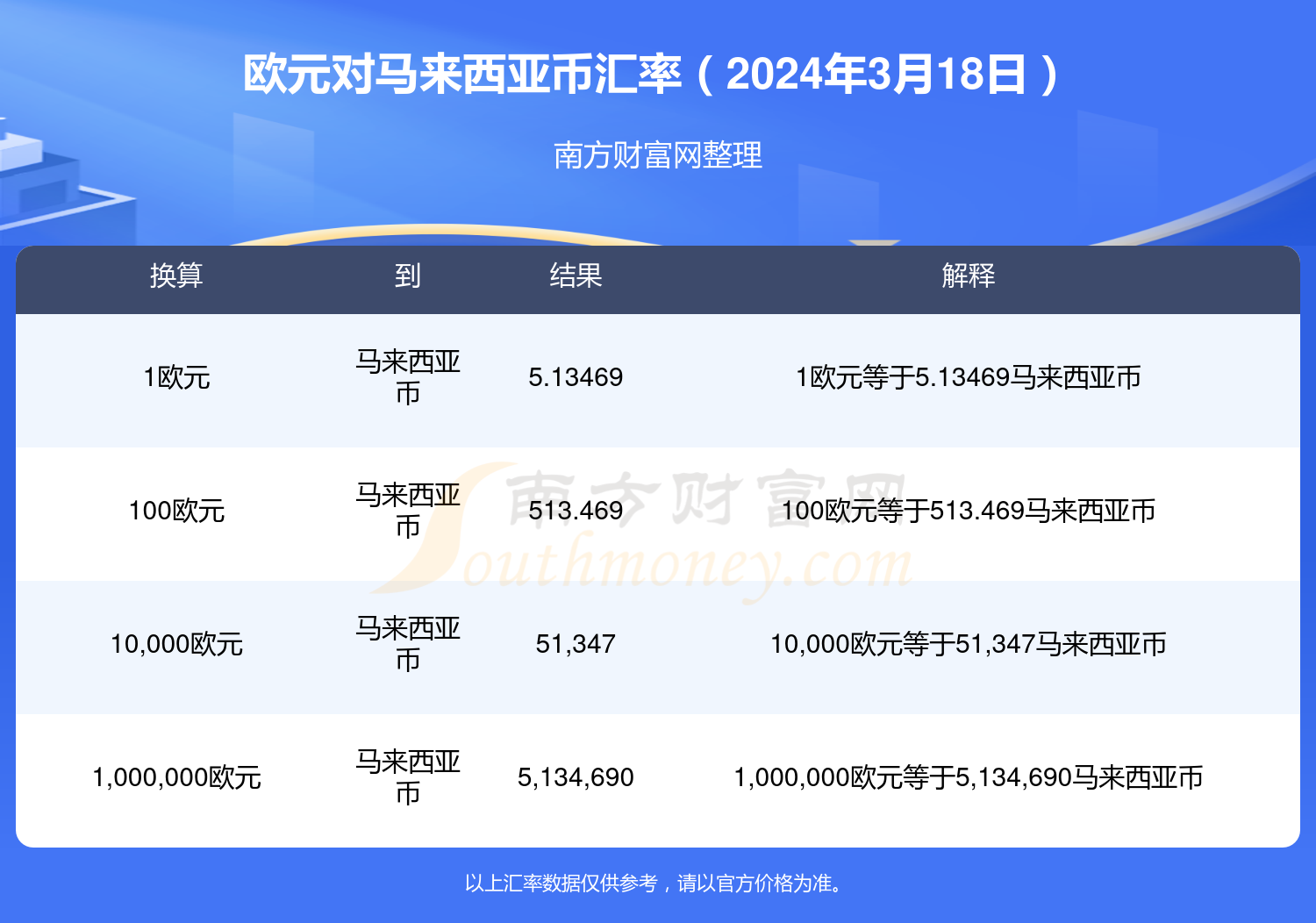Screen dimensions: 1316x923
Task: Click explanation 10,000欧元等于51,347马来西亚币
Action: click(969, 644)
